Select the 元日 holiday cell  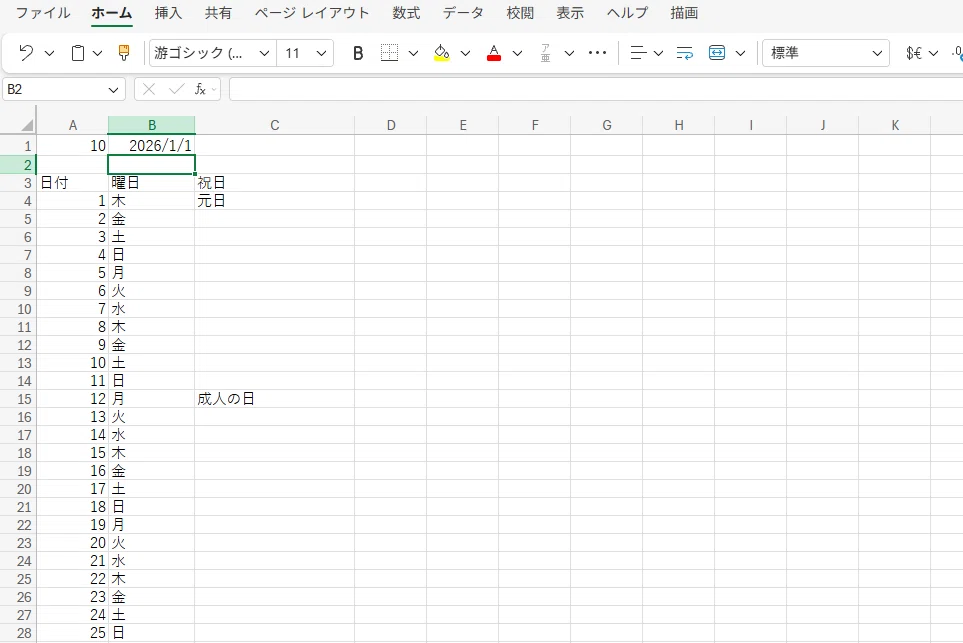[275, 201]
